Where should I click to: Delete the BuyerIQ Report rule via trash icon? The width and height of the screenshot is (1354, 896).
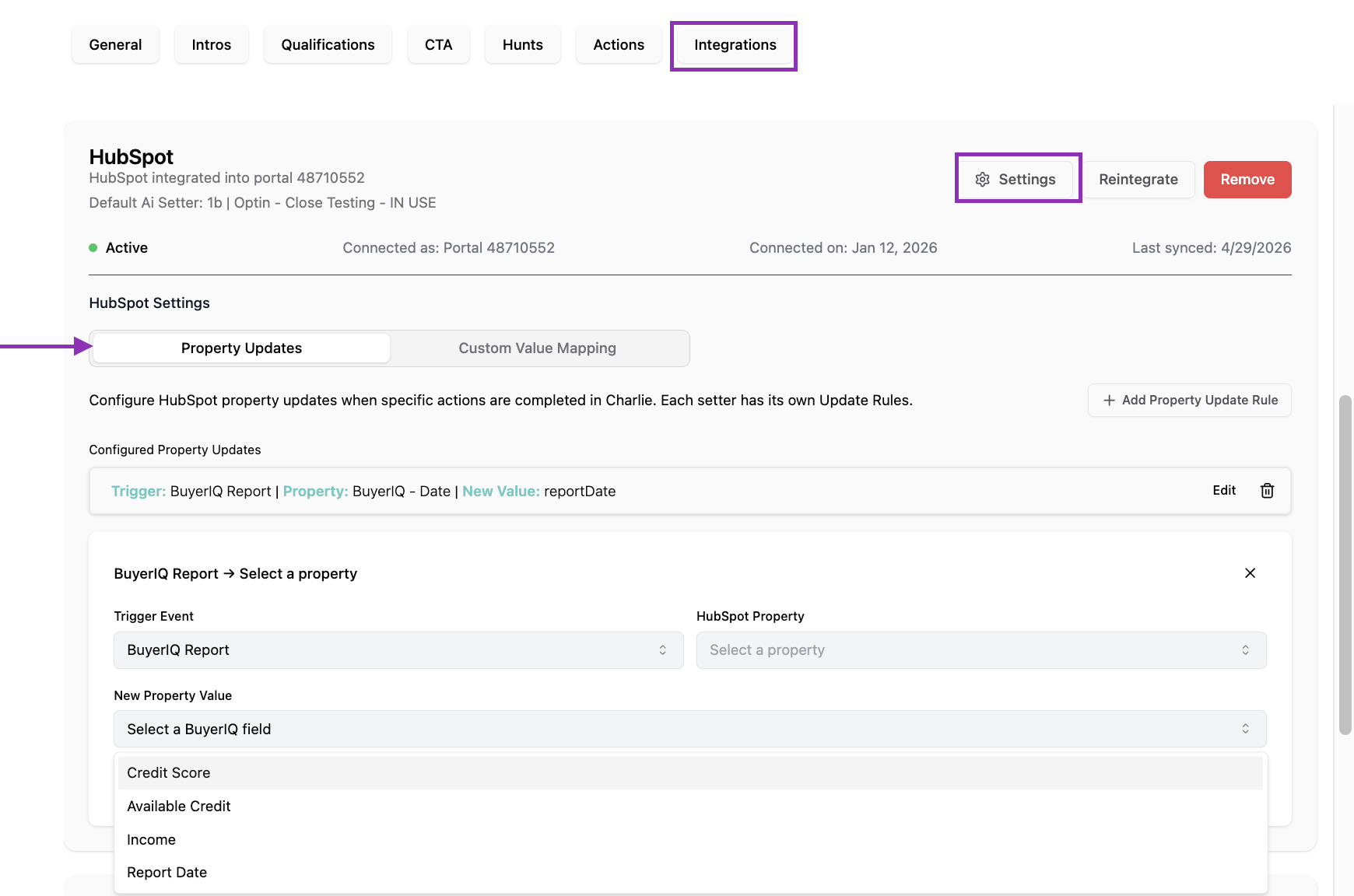(x=1268, y=491)
